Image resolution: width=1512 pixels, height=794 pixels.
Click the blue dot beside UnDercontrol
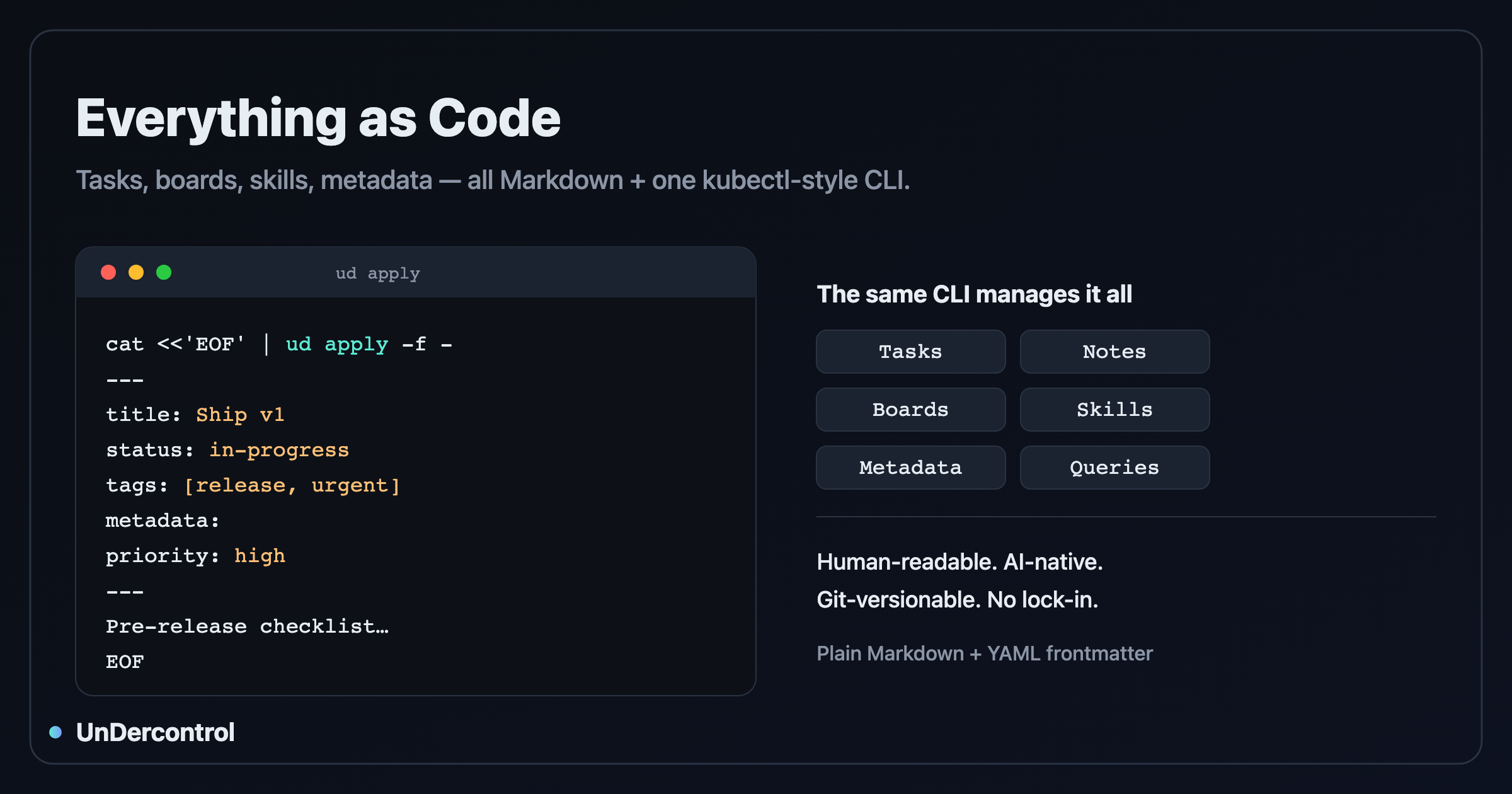(x=55, y=732)
